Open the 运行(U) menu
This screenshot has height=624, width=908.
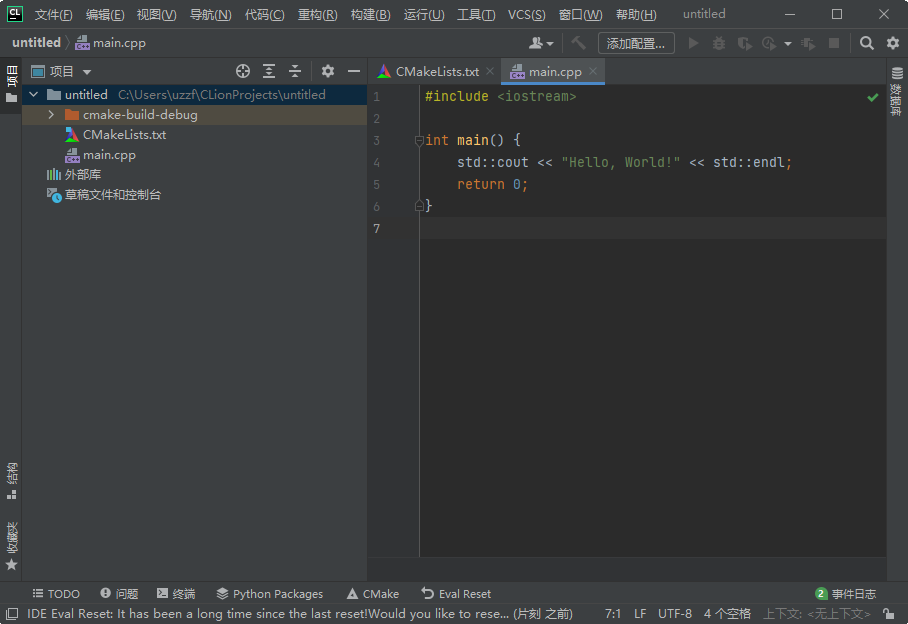(424, 14)
